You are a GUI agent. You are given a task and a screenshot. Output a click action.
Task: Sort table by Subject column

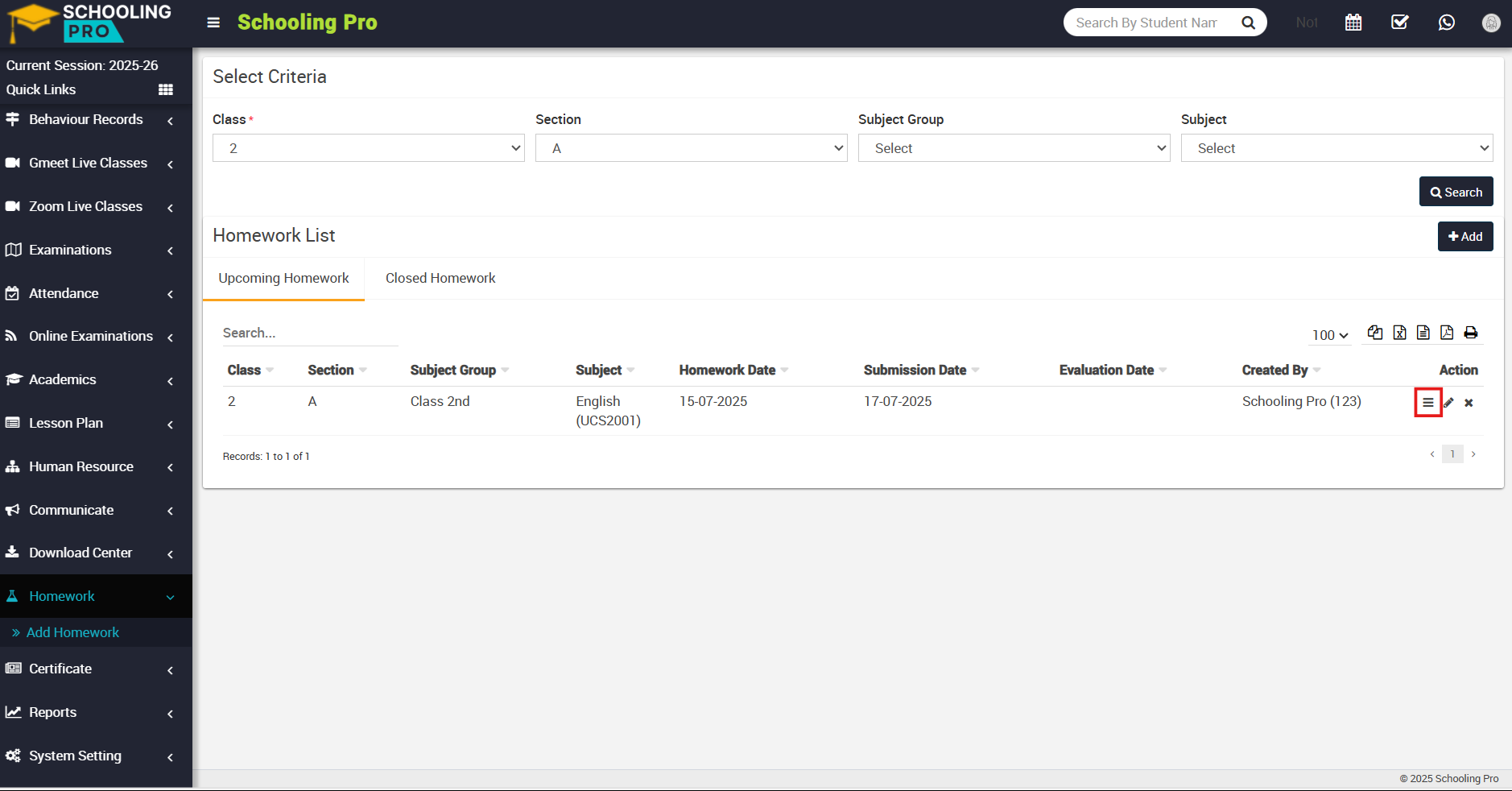pos(605,370)
